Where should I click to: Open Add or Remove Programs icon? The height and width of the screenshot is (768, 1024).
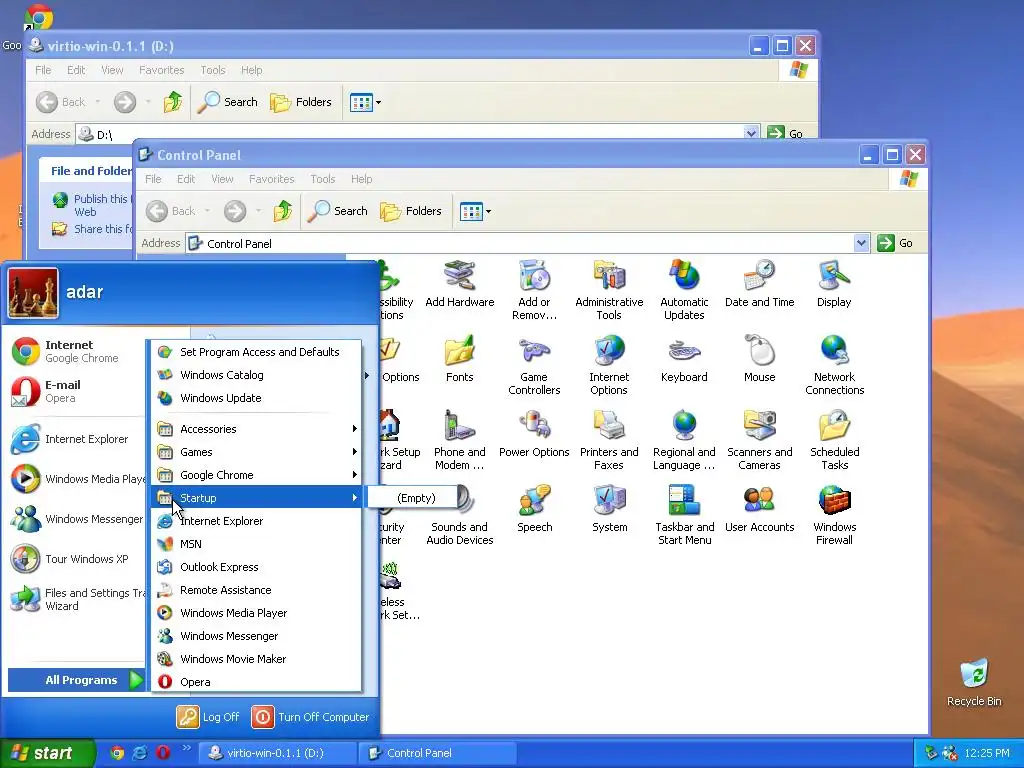pos(534,290)
